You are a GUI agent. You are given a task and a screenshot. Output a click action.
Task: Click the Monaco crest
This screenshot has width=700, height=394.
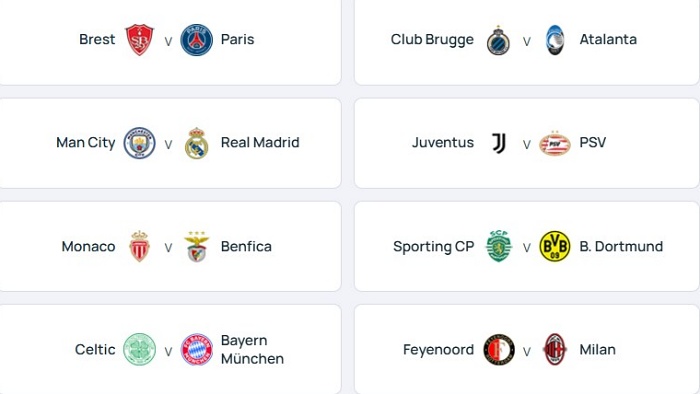coord(139,246)
